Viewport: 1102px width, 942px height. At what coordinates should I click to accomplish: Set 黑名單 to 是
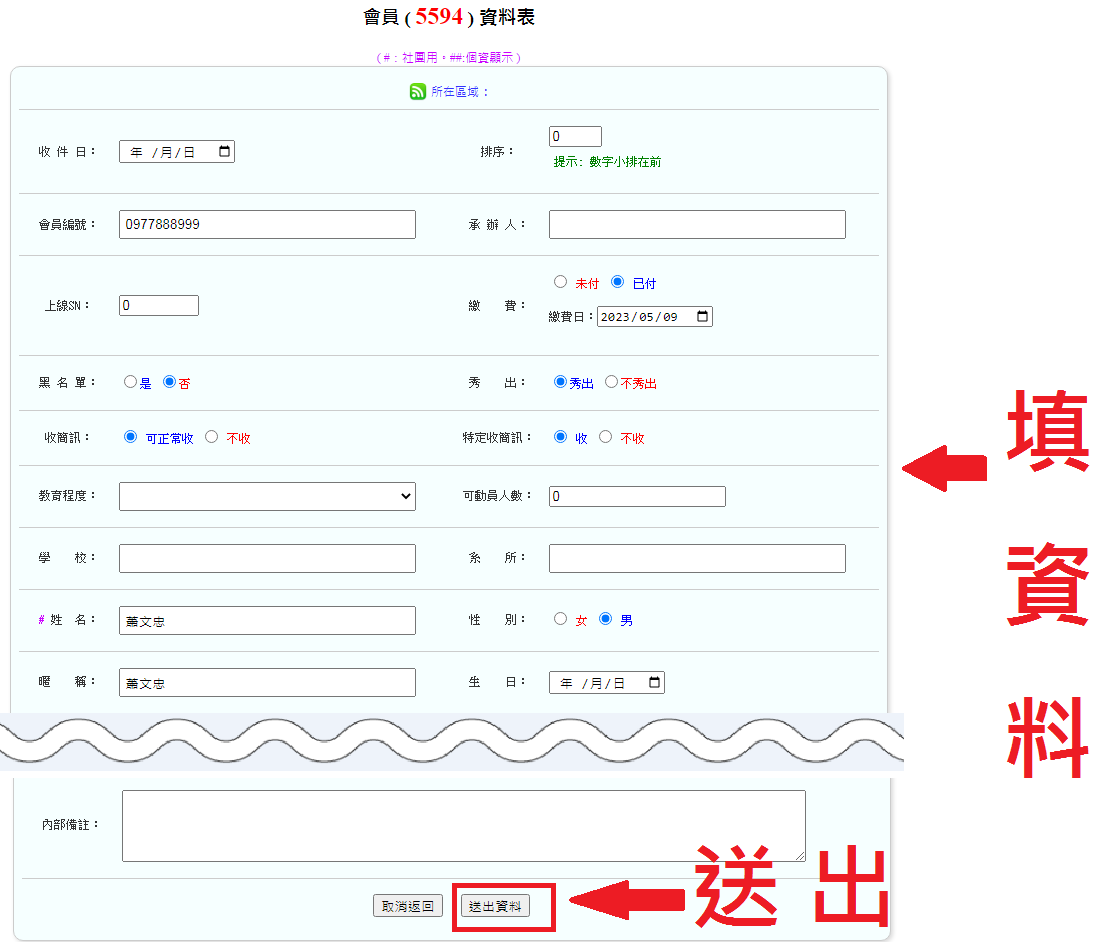[130, 382]
